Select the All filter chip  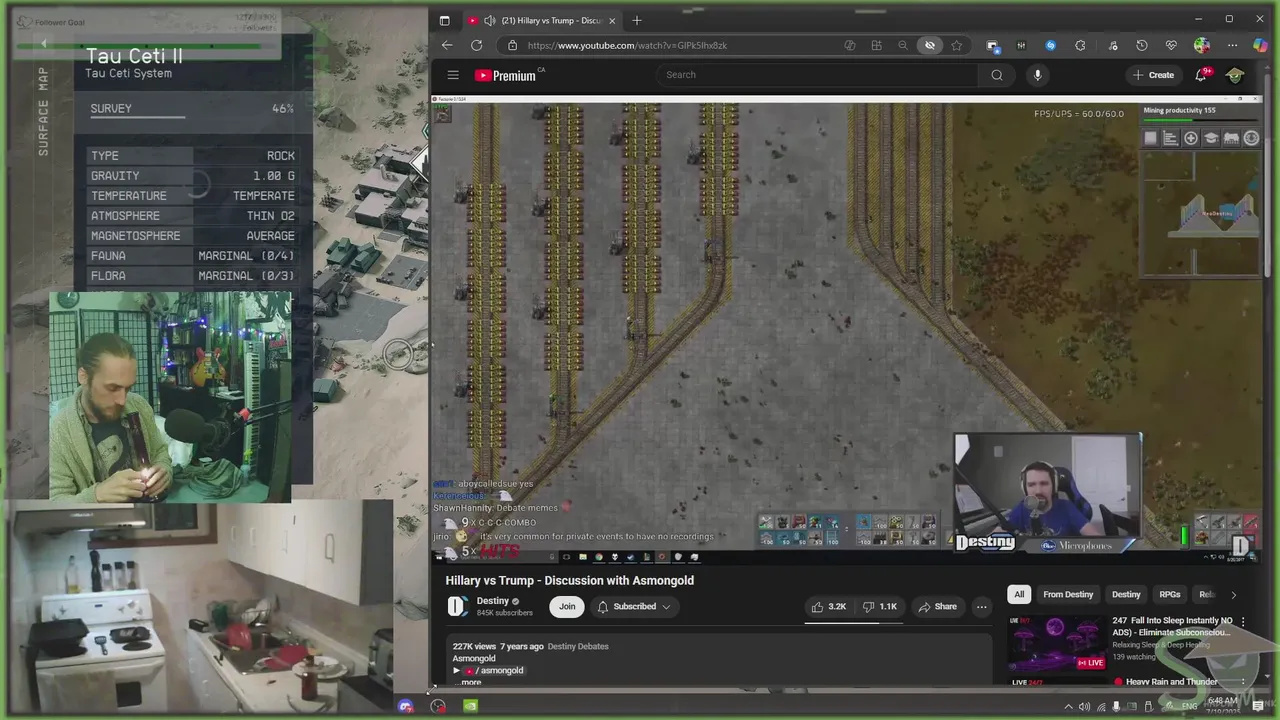click(1019, 594)
